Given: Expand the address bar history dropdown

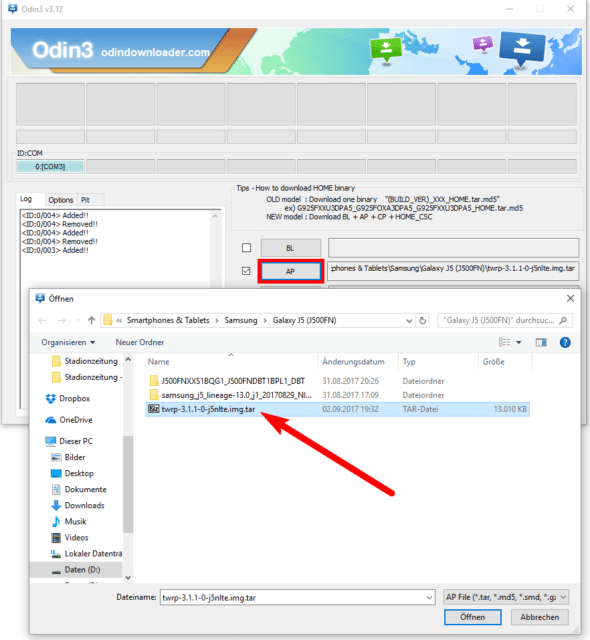Looking at the screenshot, I should [x=409, y=321].
